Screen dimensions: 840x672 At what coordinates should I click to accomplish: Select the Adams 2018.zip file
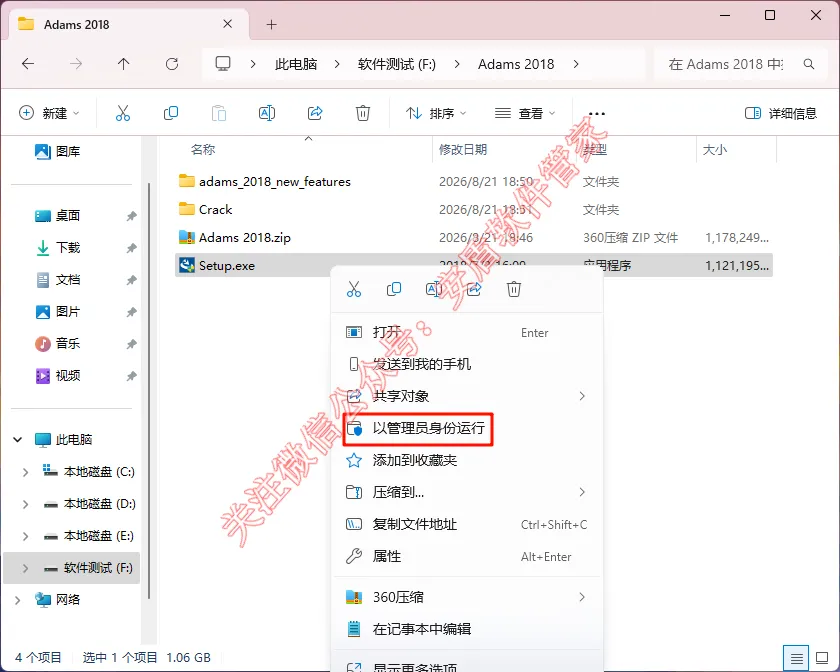244,237
